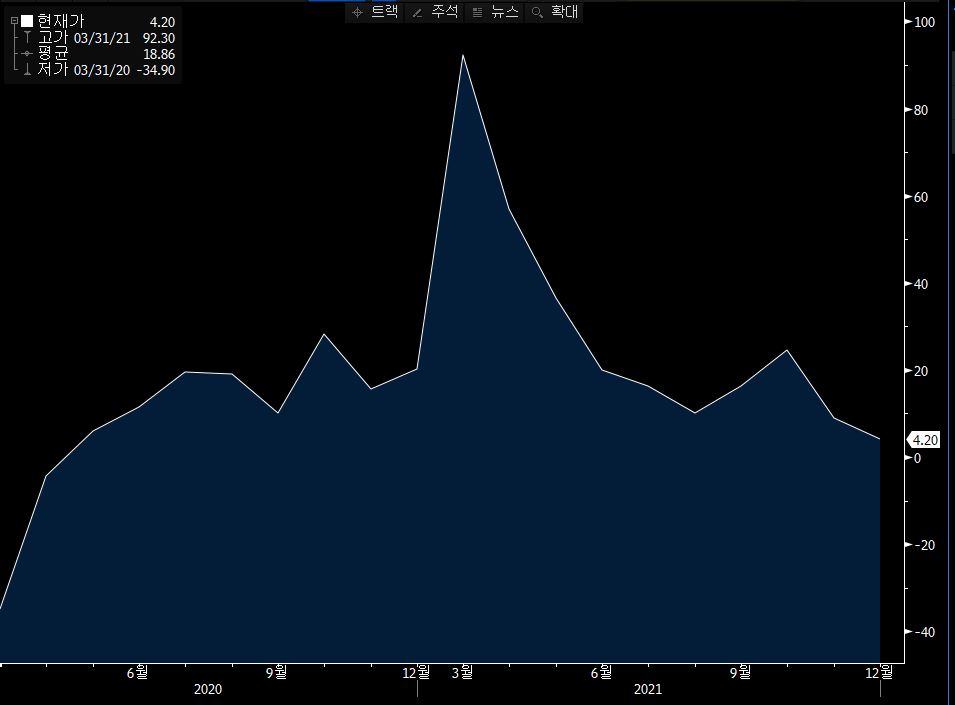The image size is (955, 705).
Task: Click the 92.30 high value in legend
Action: tap(158, 38)
